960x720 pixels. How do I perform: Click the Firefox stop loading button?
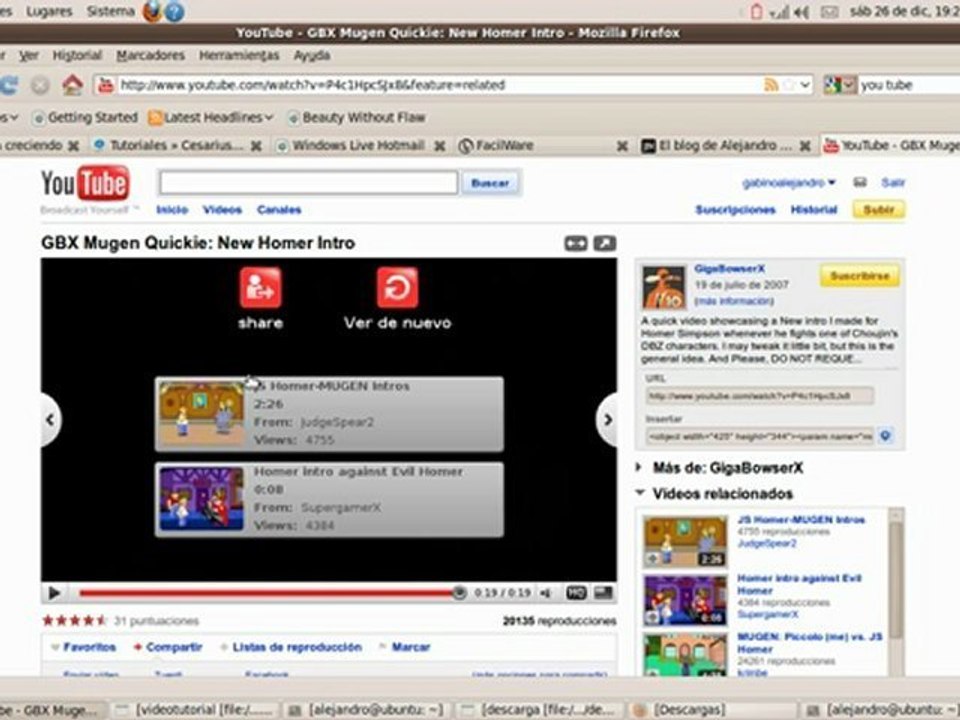pyautogui.click(x=40, y=85)
